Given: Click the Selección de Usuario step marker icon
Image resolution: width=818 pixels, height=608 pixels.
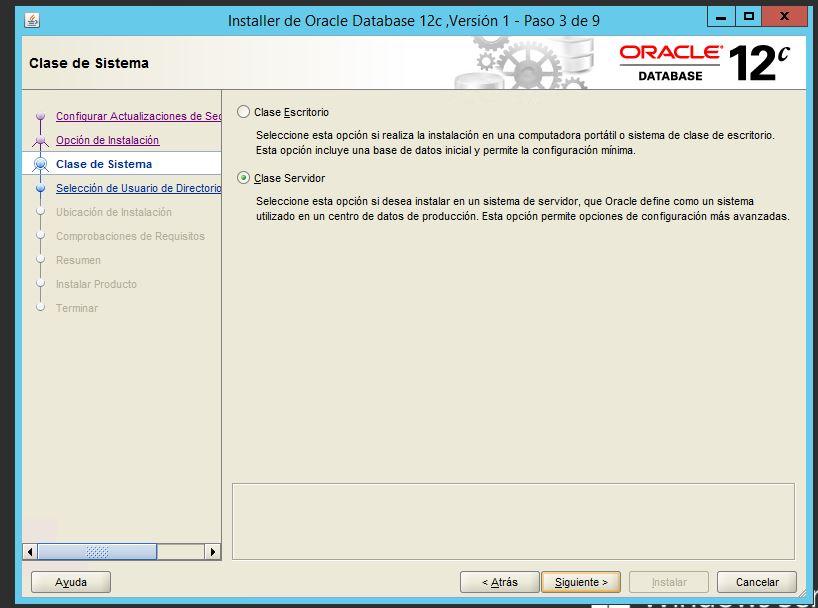Looking at the screenshot, I should coord(40,188).
